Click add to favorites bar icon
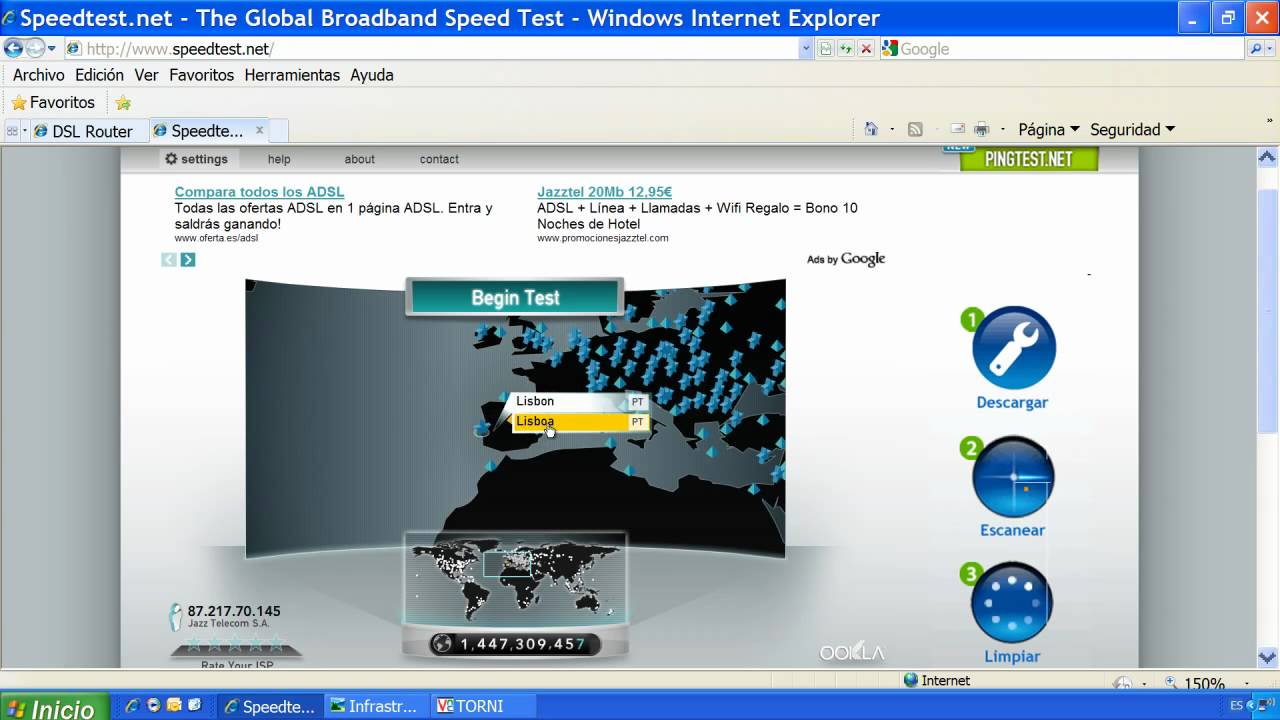Screen dimensions: 1280x720 123,103
